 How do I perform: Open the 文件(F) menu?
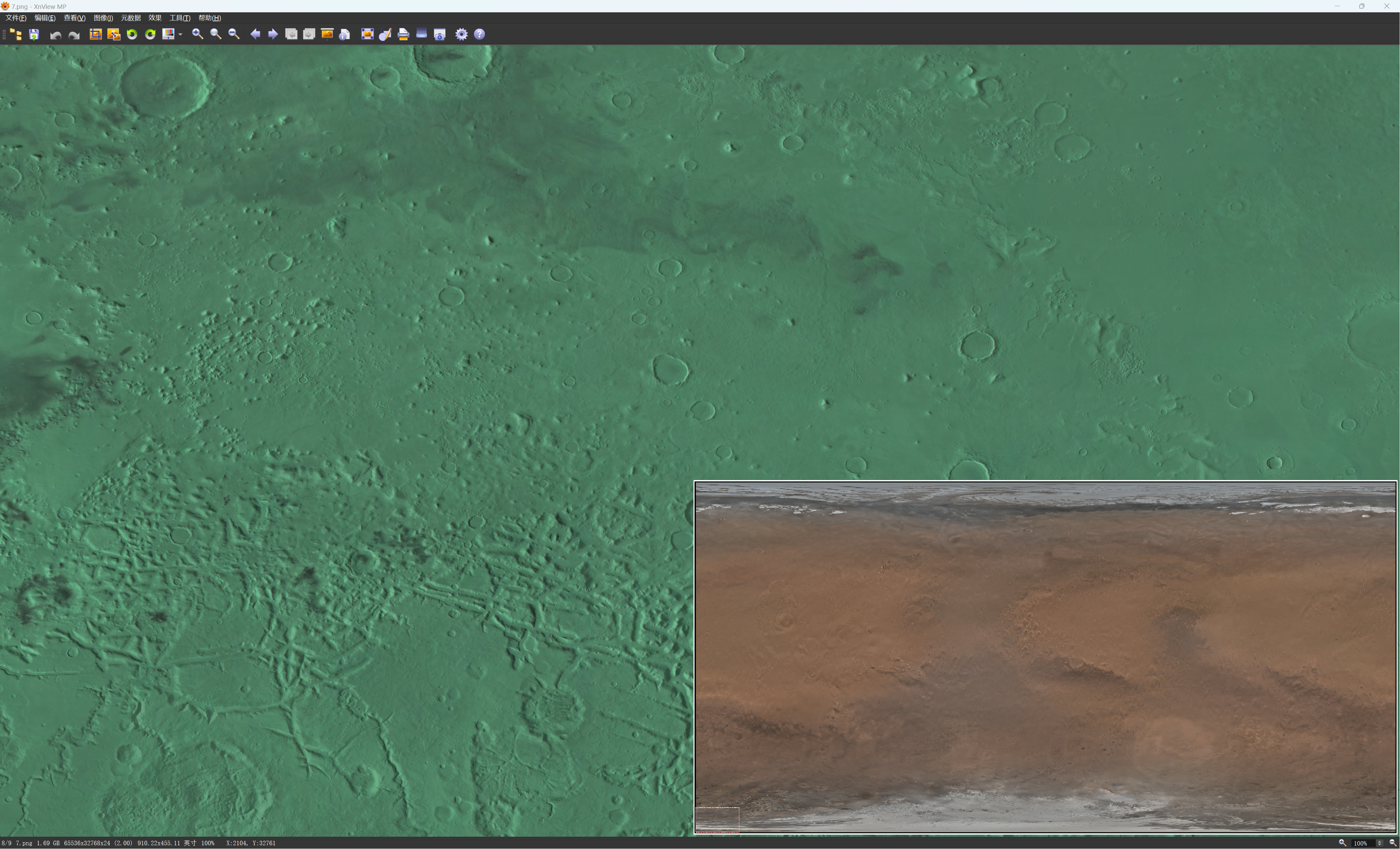(16, 18)
